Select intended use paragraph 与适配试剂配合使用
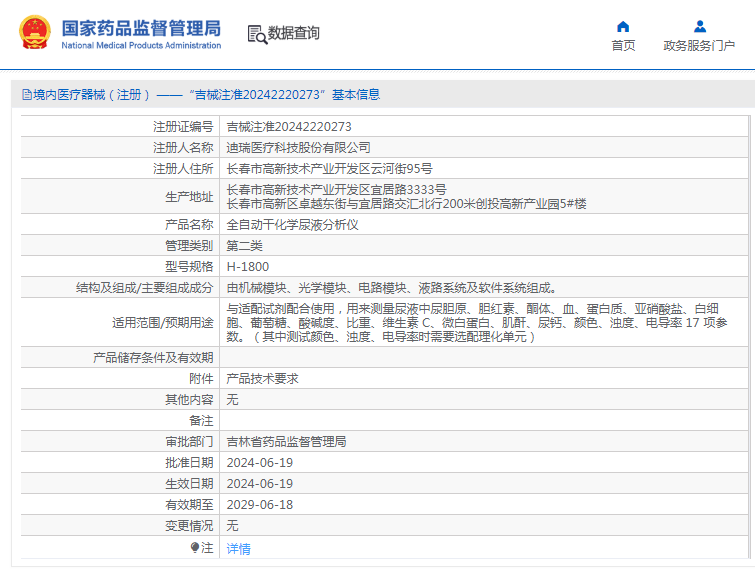This screenshot has height=573, width=755. [x=477, y=323]
